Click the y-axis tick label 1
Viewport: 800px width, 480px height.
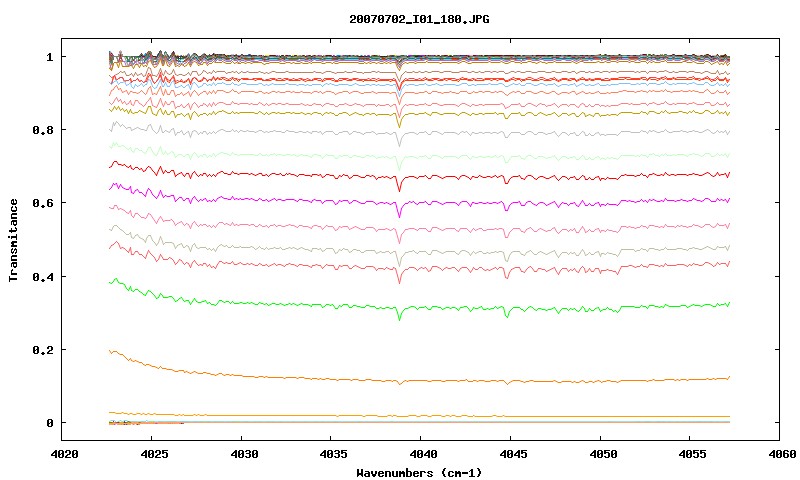coord(49,57)
